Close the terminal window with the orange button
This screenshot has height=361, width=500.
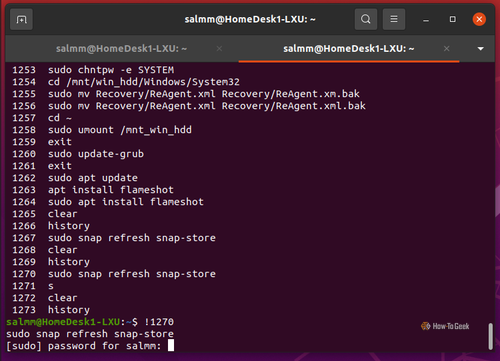tap(479, 19)
